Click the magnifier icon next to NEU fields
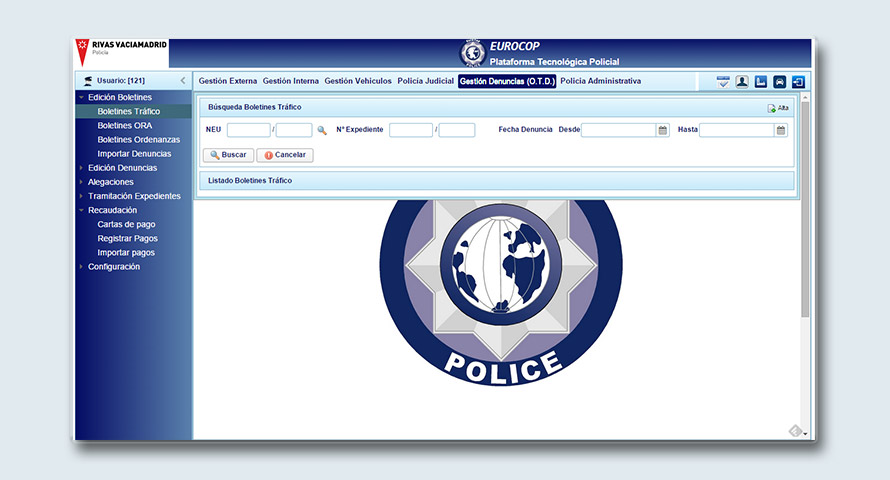 click(322, 130)
